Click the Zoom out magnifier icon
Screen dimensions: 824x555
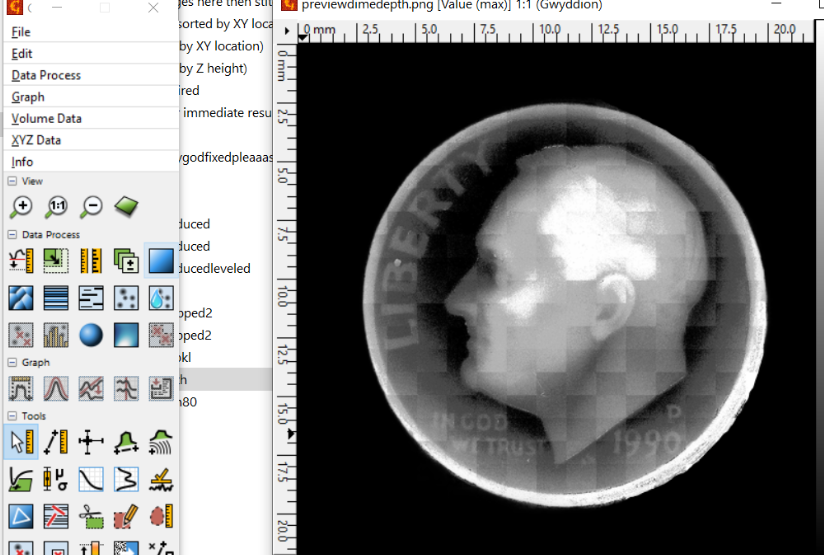(91, 207)
